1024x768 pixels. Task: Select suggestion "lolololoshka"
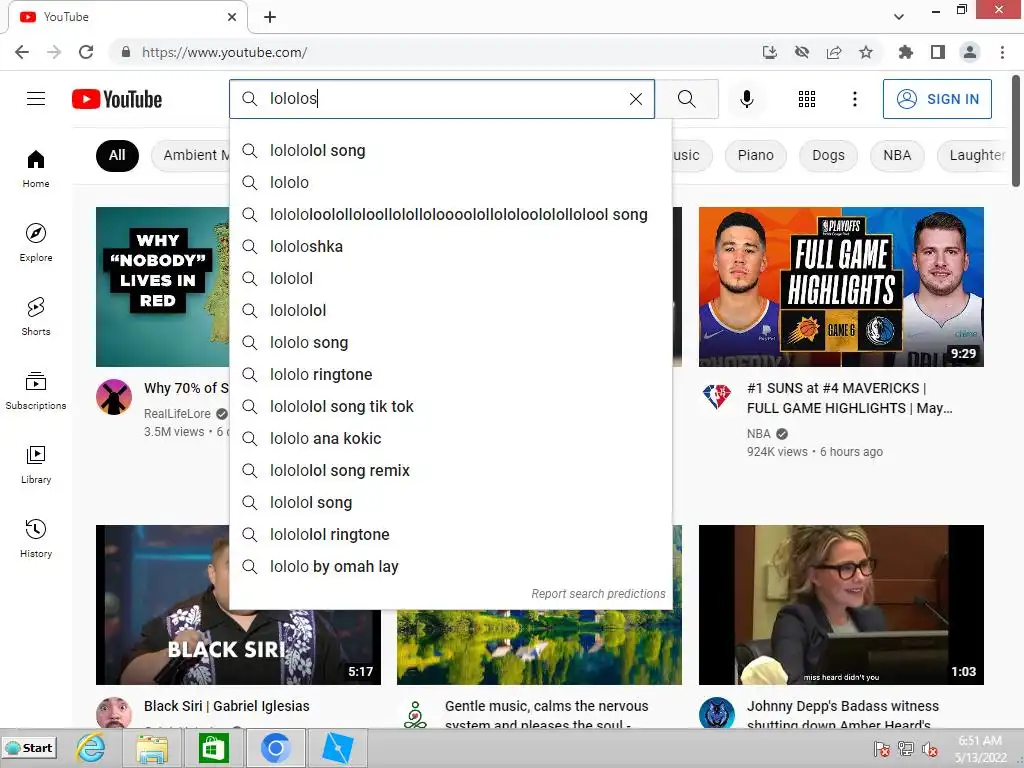(x=451, y=247)
